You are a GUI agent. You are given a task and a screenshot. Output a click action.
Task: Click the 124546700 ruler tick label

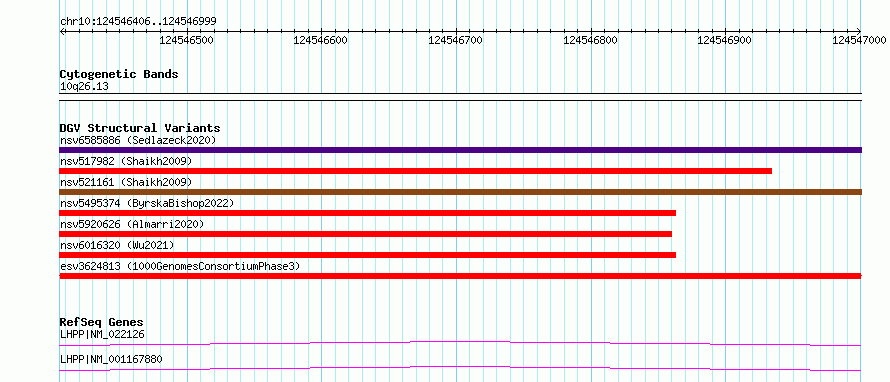click(455, 40)
